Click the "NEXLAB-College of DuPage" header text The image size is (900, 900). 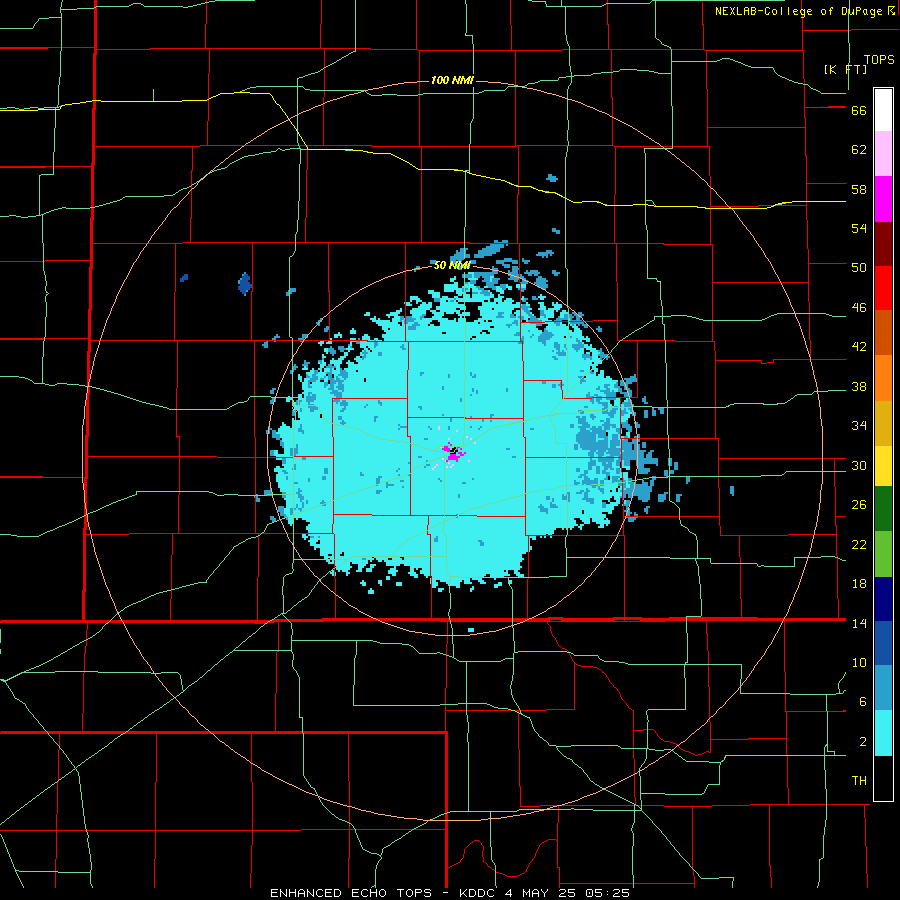[801, 11]
